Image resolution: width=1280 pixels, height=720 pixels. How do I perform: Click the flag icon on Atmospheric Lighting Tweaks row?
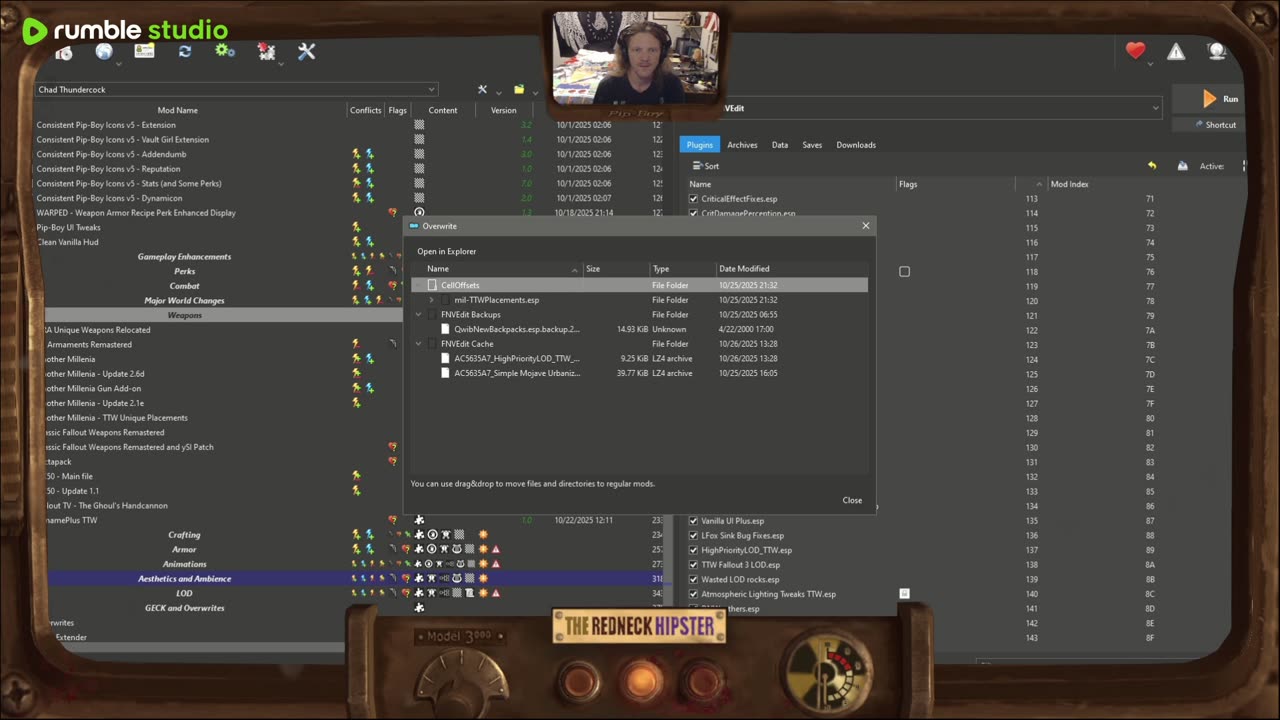point(904,594)
